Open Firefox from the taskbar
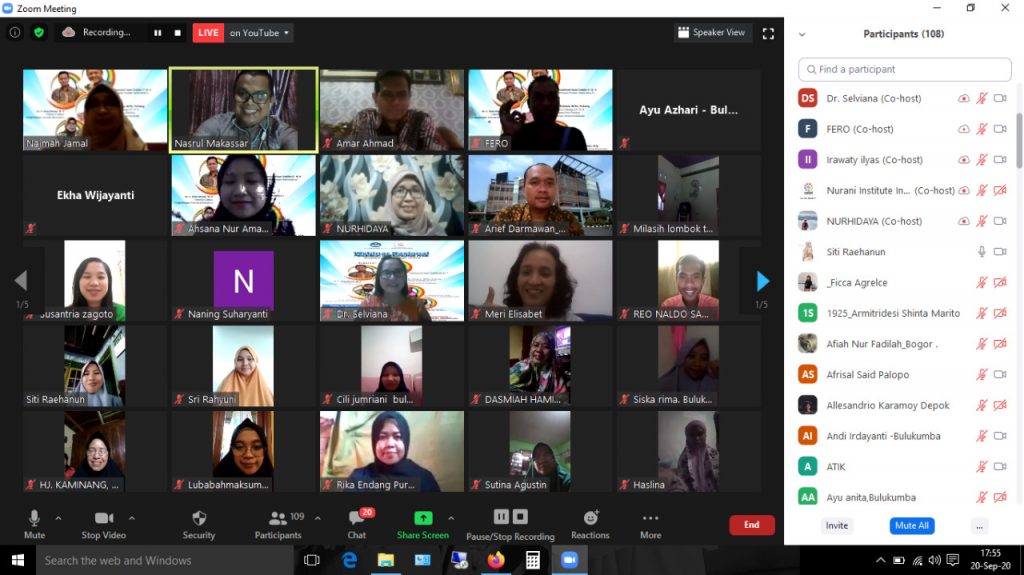Image resolution: width=1024 pixels, height=575 pixels. (496, 560)
